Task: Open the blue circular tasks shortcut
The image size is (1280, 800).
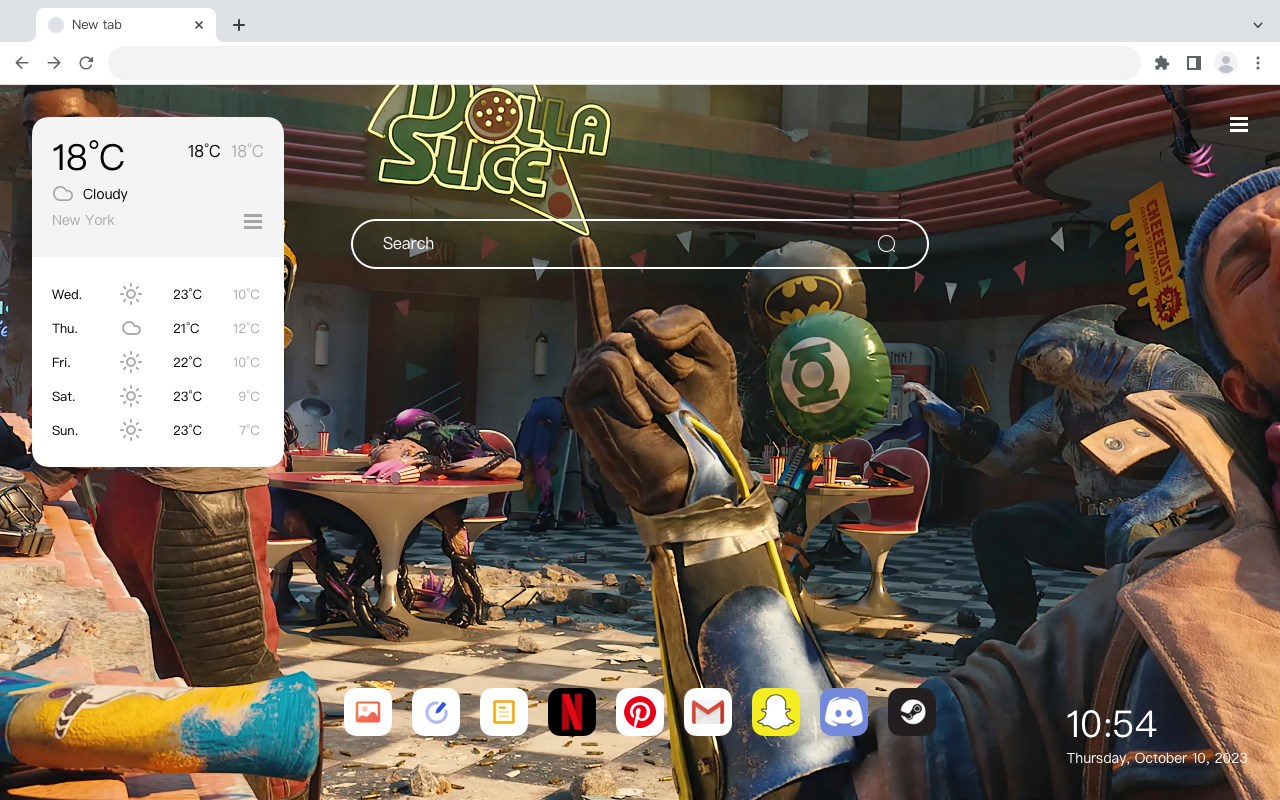Action: (x=436, y=712)
